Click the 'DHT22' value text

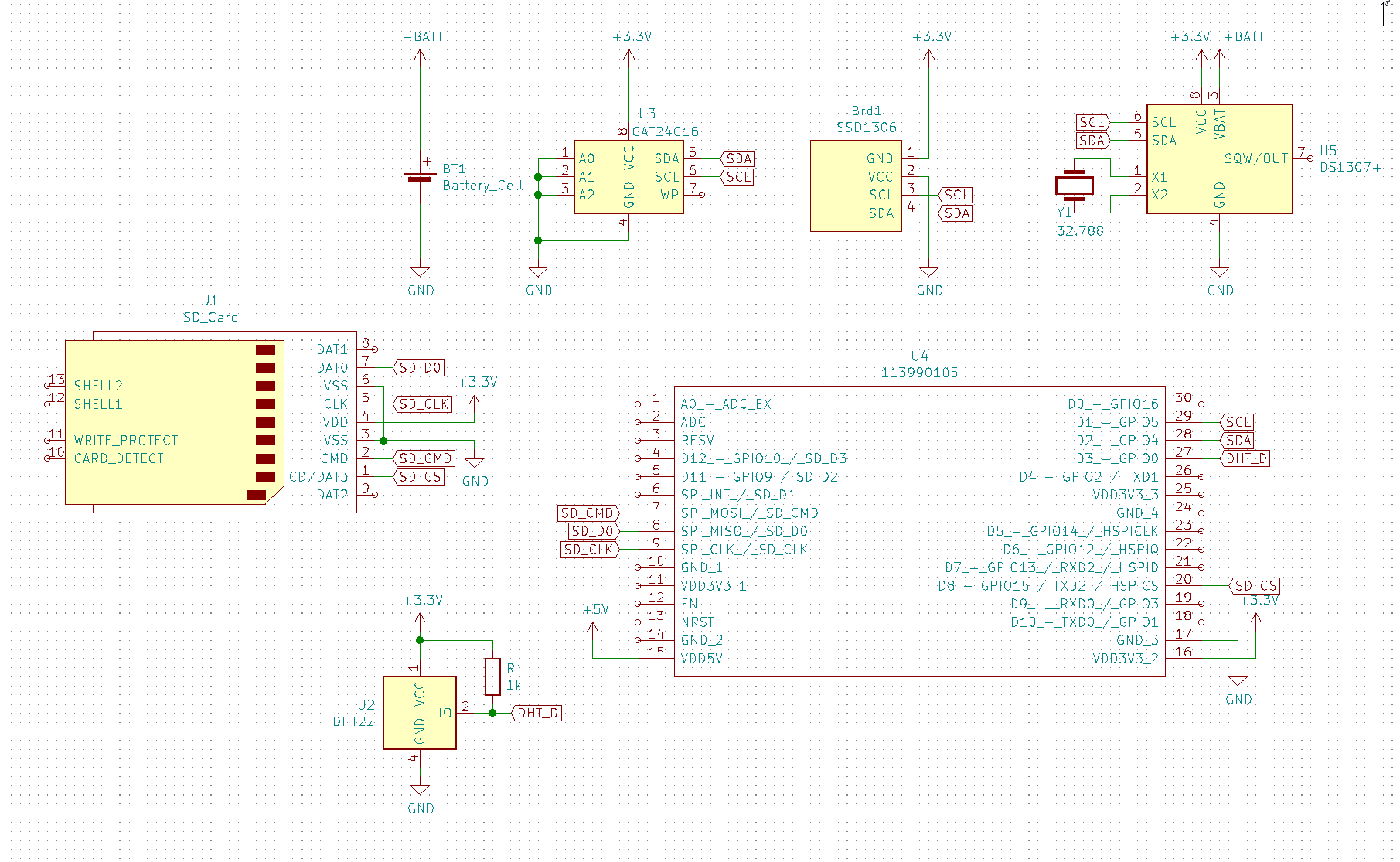pos(353,721)
